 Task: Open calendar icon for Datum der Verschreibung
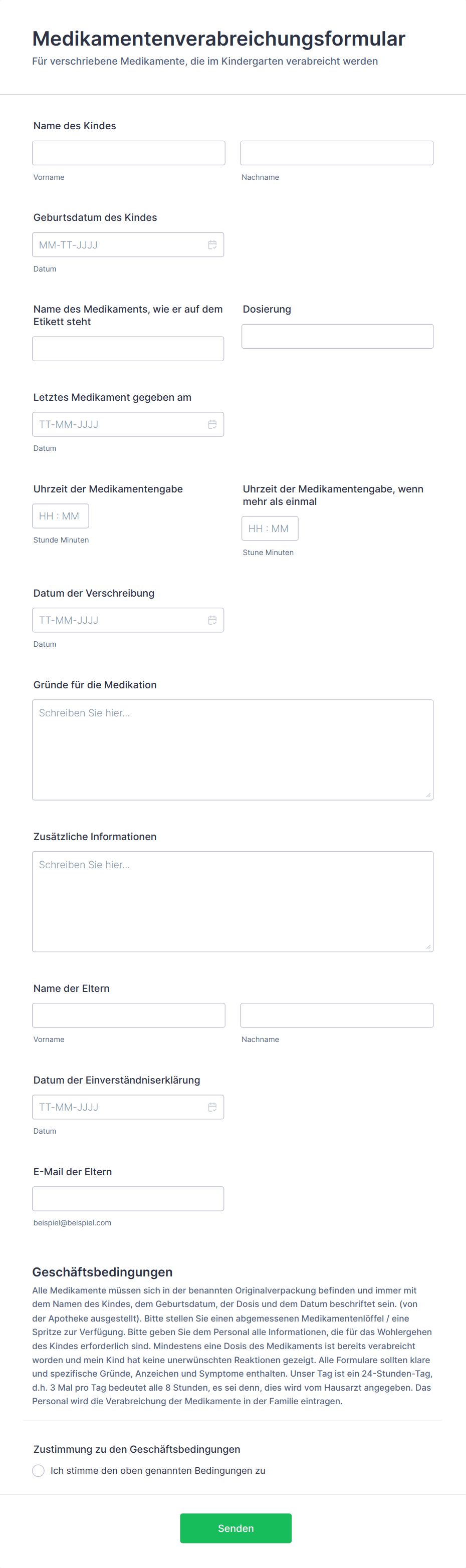coord(212,620)
